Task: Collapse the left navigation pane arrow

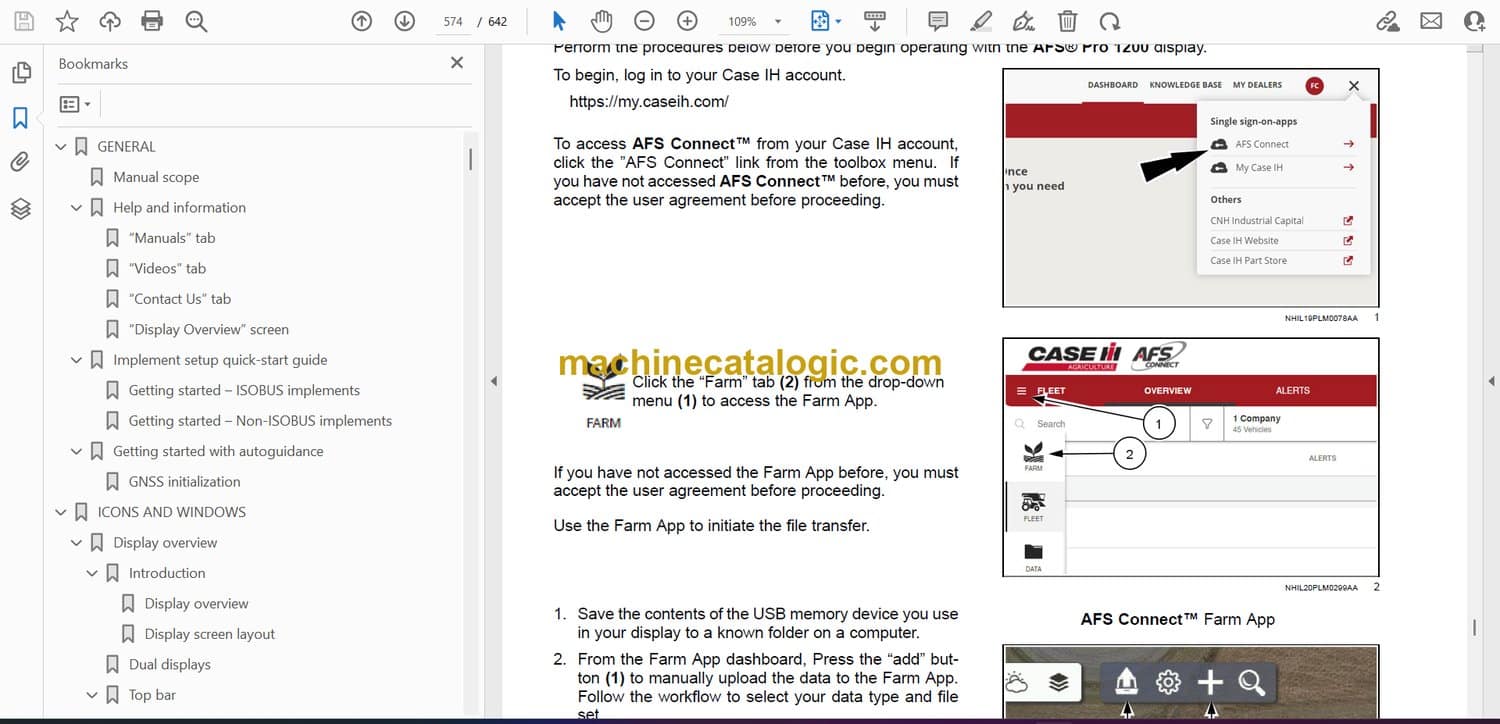Action: [x=492, y=381]
